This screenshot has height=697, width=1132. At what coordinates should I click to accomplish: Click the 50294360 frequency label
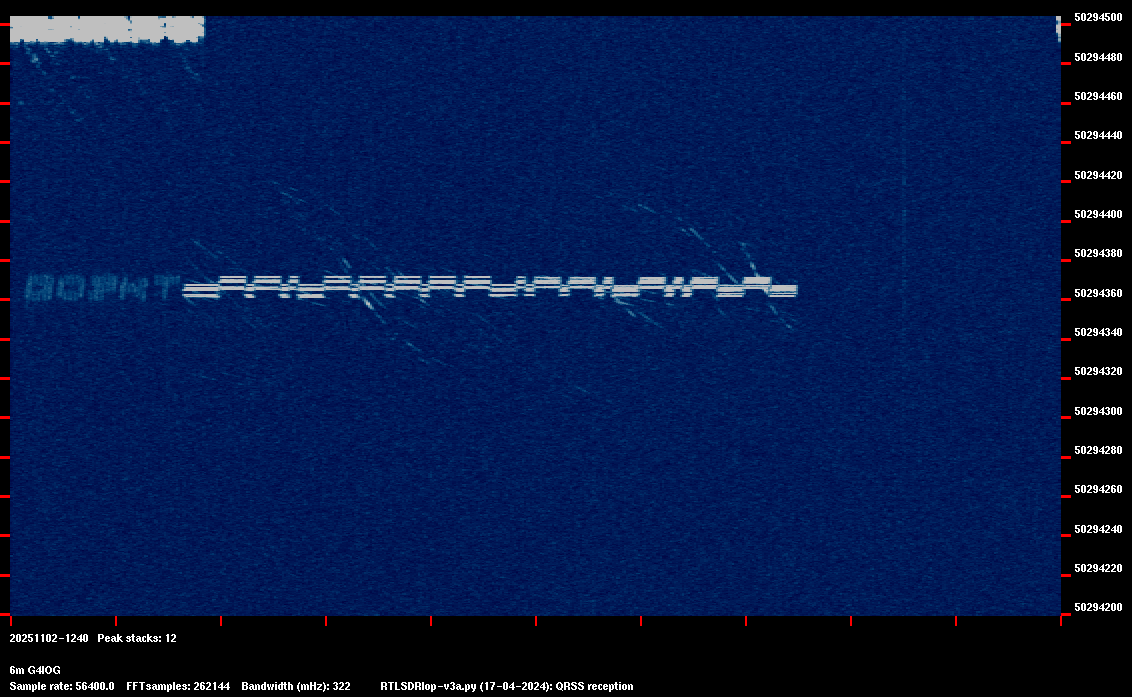pos(1098,293)
